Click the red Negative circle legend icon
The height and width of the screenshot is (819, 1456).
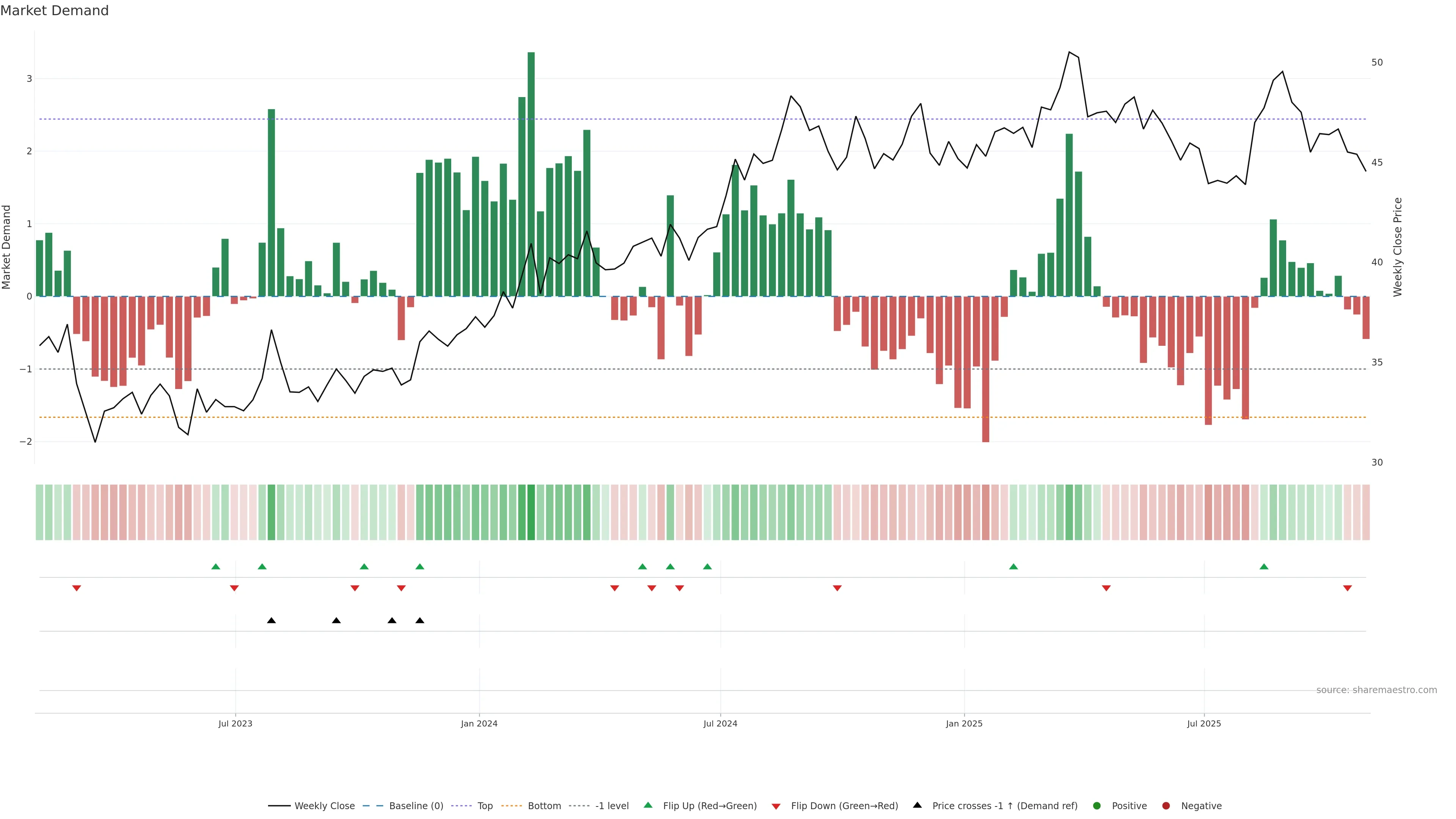pos(1166,805)
